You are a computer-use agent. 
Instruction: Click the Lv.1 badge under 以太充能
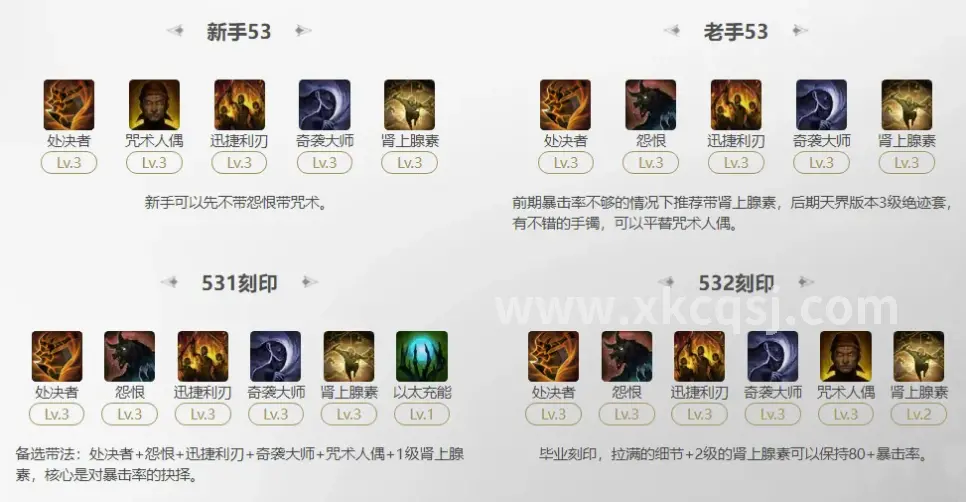[422, 415]
